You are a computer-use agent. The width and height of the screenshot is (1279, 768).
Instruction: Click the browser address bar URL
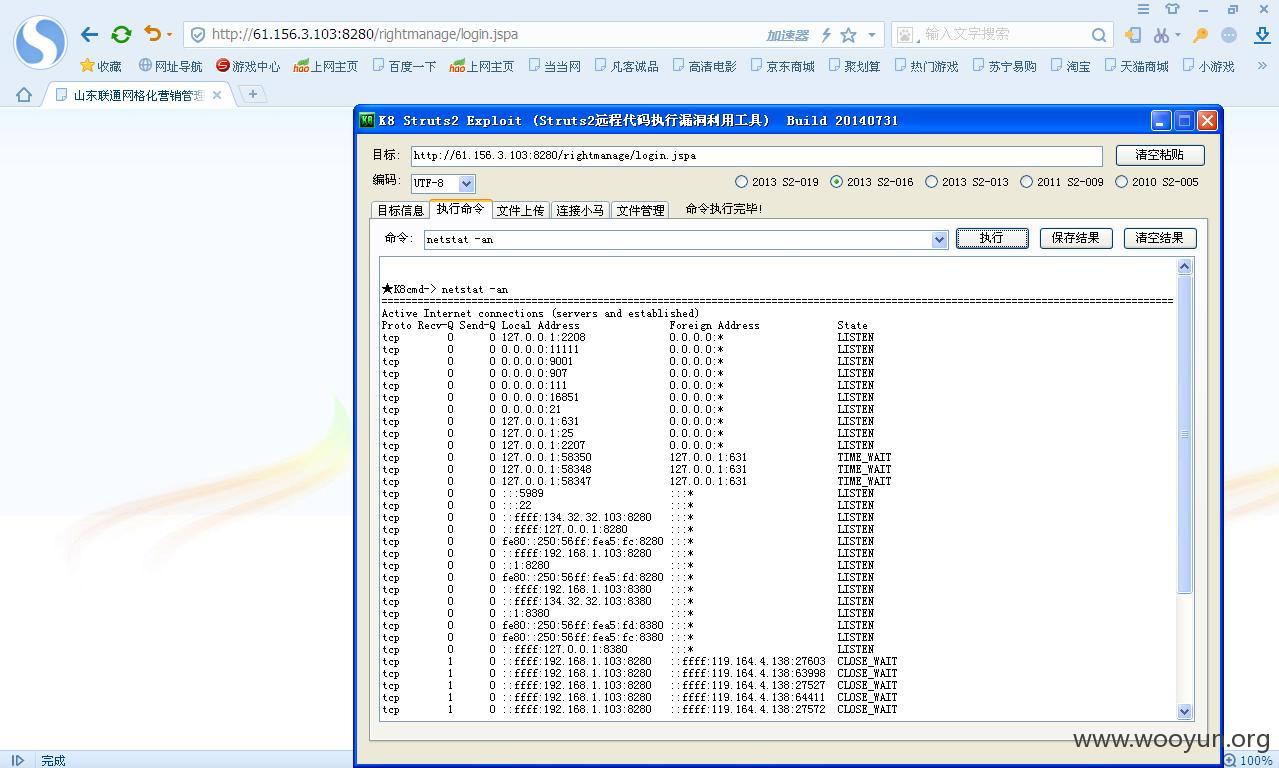point(364,34)
